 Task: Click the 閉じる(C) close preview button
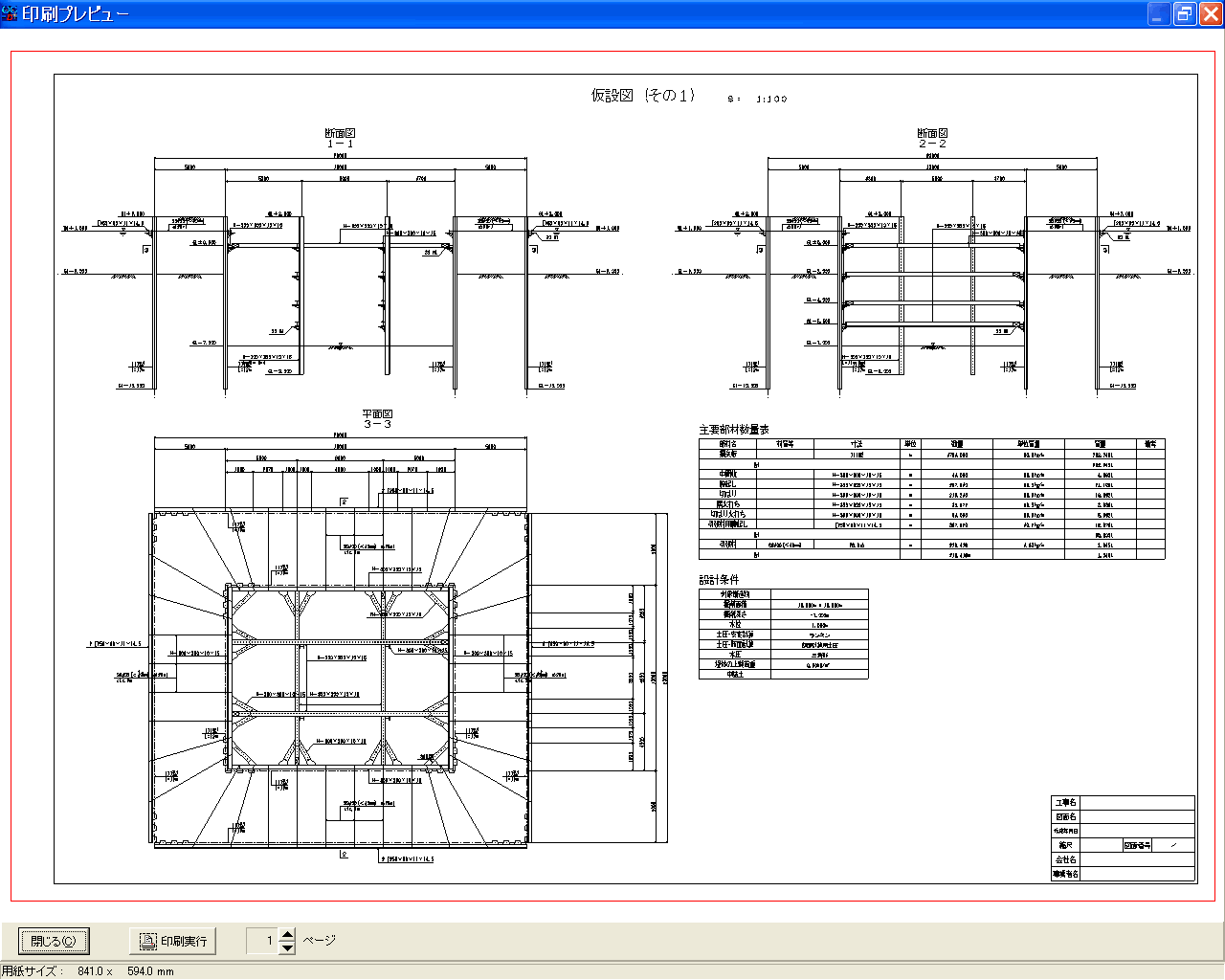(54, 941)
